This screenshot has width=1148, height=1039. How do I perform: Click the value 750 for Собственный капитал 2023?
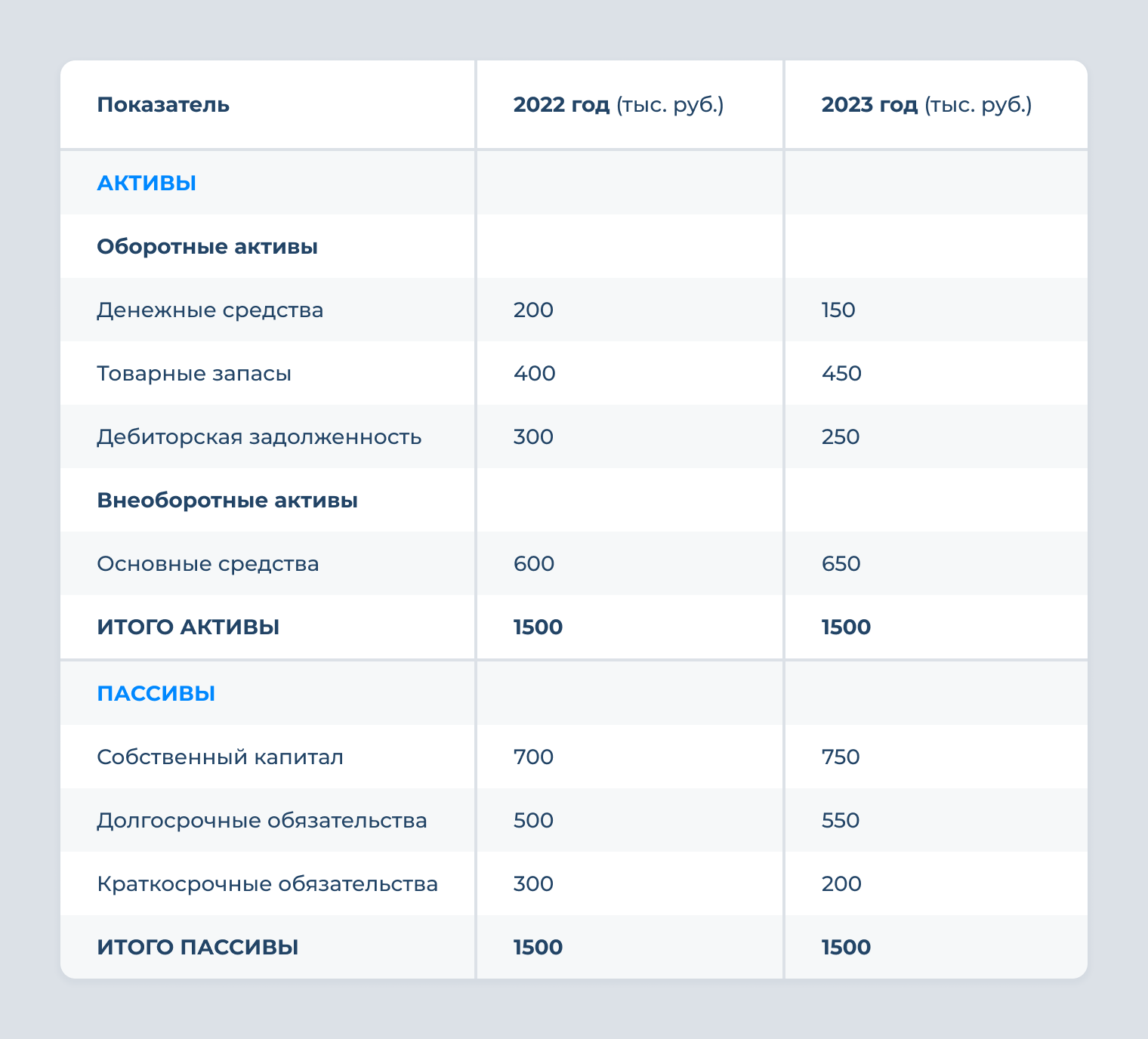pos(840,757)
